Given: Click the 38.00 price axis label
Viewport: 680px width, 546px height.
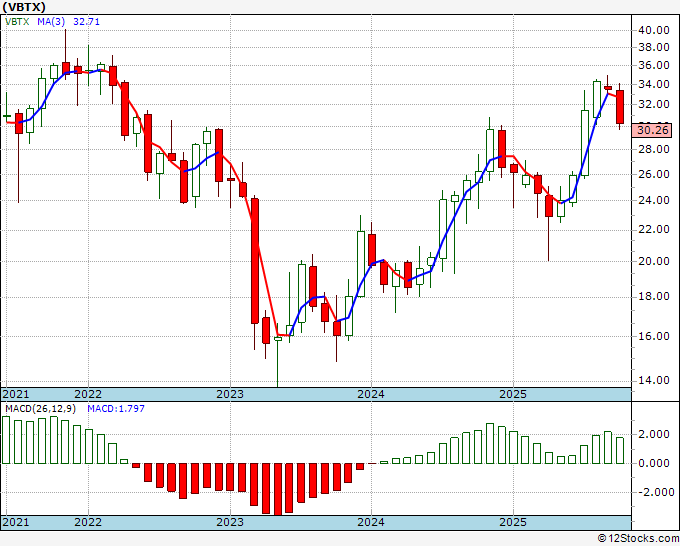Looking at the screenshot, I should pos(654,47).
